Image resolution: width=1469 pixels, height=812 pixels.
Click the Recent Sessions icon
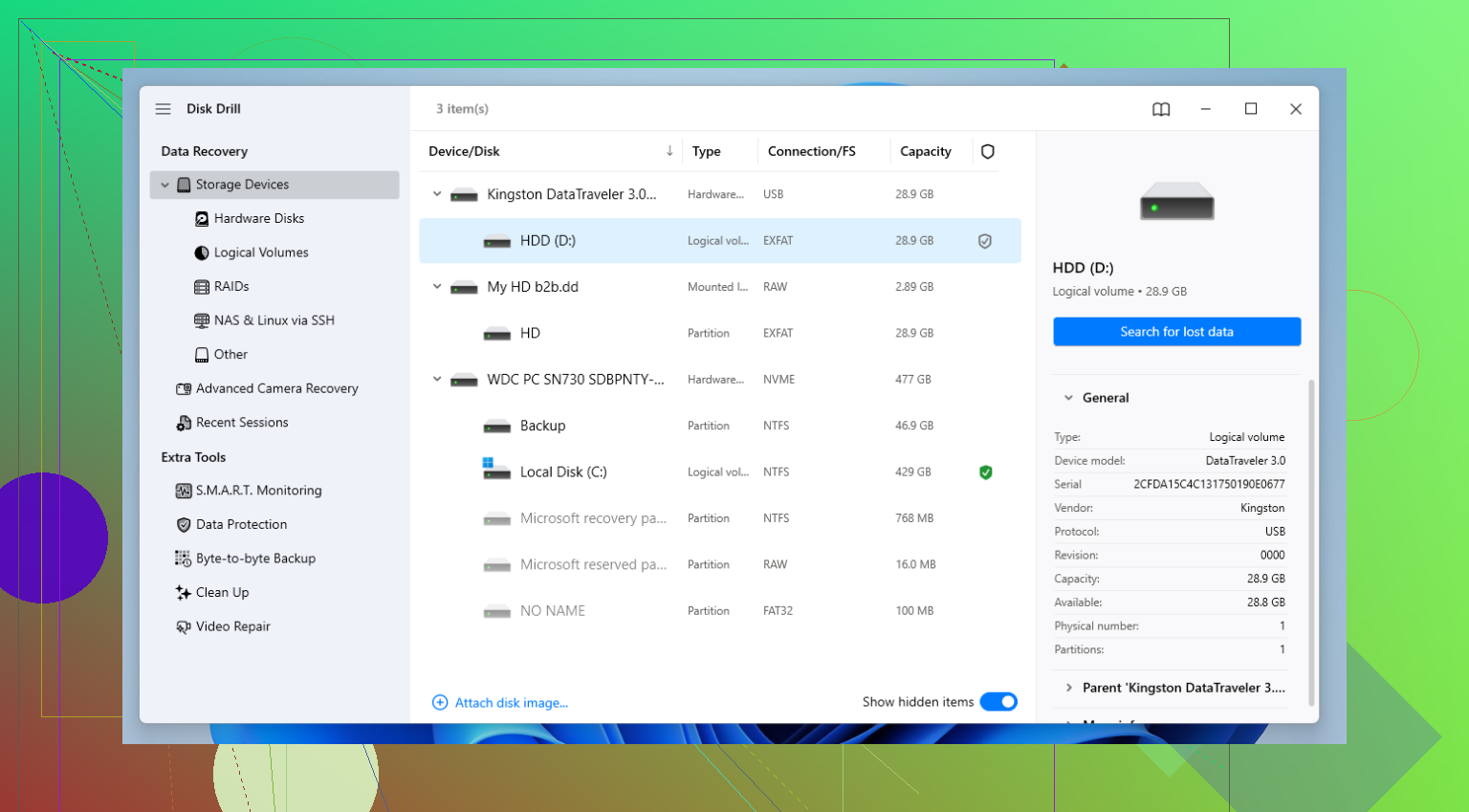coord(184,423)
